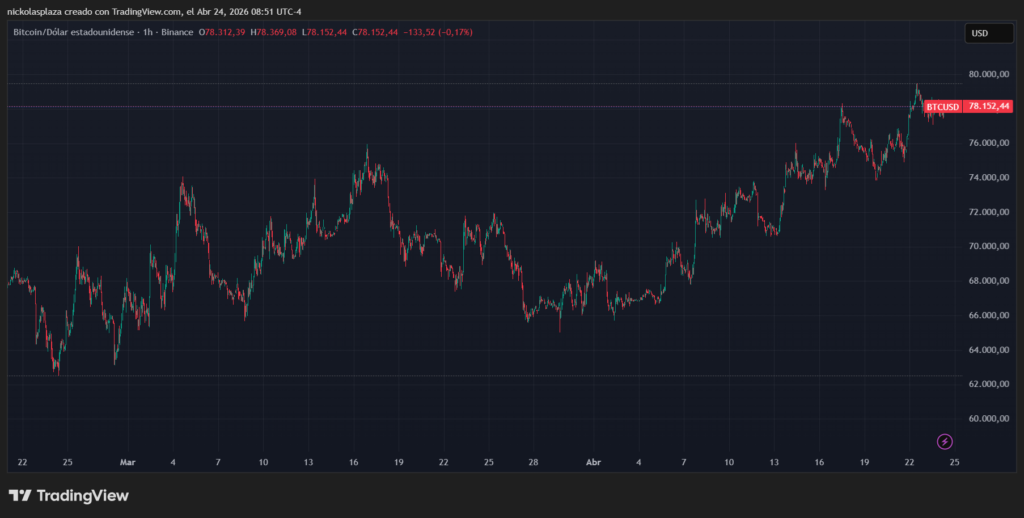Click the 64.000,00 price axis label
The width and height of the screenshot is (1024, 518).
click(x=990, y=350)
